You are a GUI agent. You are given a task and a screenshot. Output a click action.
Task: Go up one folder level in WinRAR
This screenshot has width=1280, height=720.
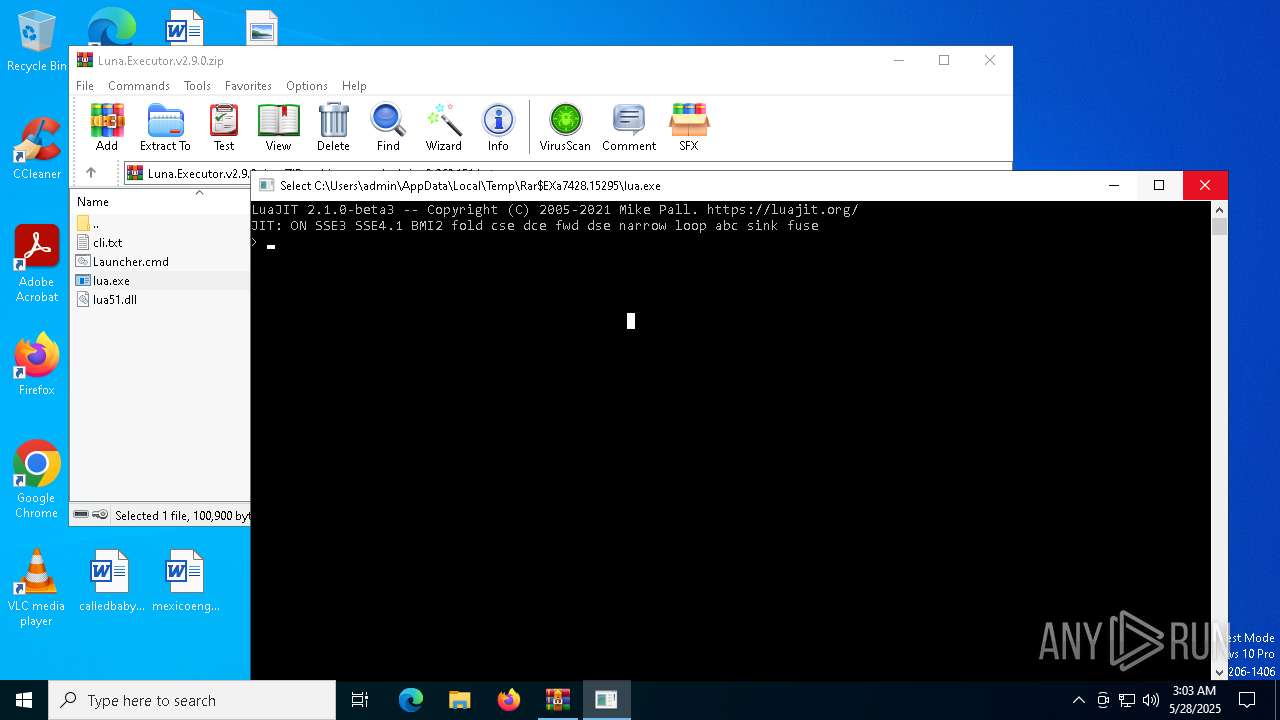tap(91, 173)
